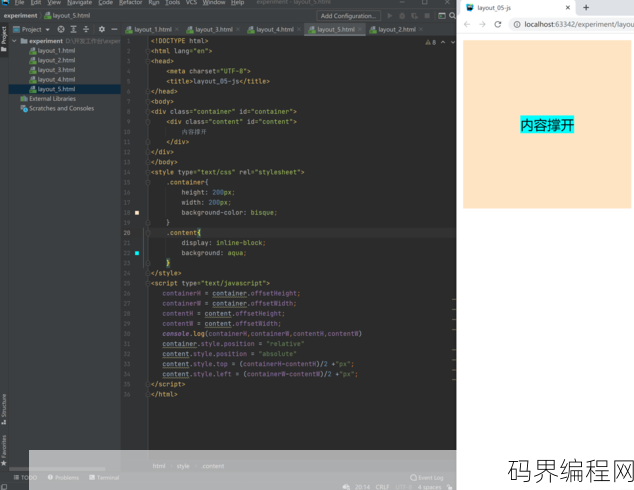The image size is (634, 490).
Task: Go to previous highlighted error arrow
Action: point(443,42)
